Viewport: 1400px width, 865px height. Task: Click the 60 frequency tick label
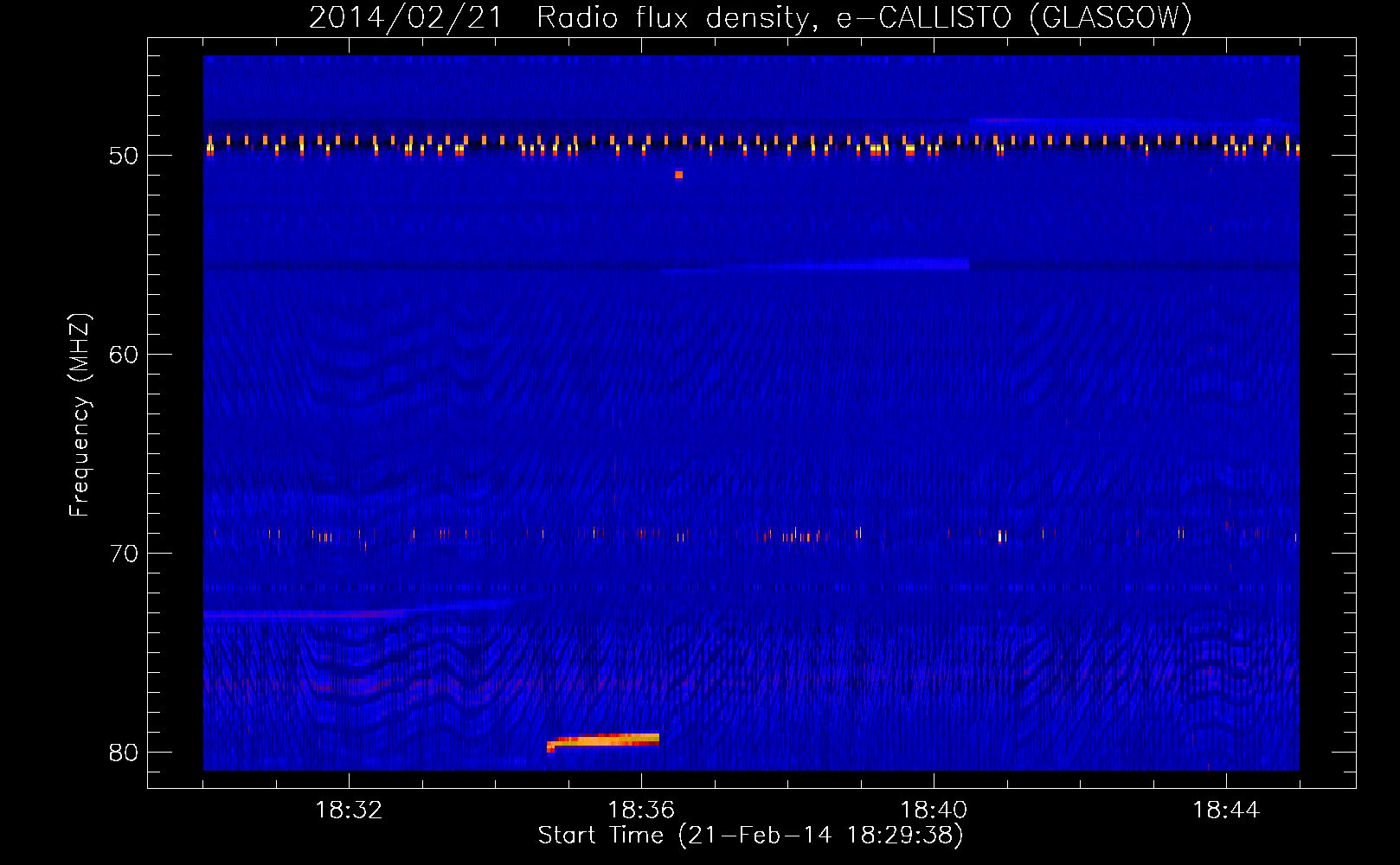coord(123,355)
